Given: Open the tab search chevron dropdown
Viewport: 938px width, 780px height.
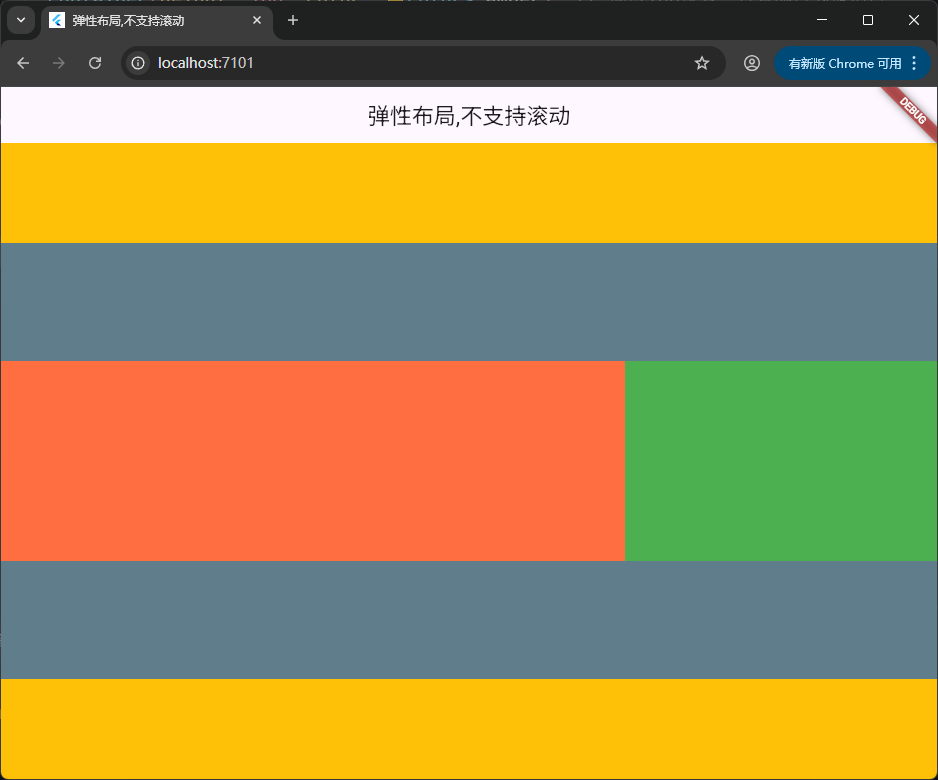Looking at the screenshot, I should point(21,20).
